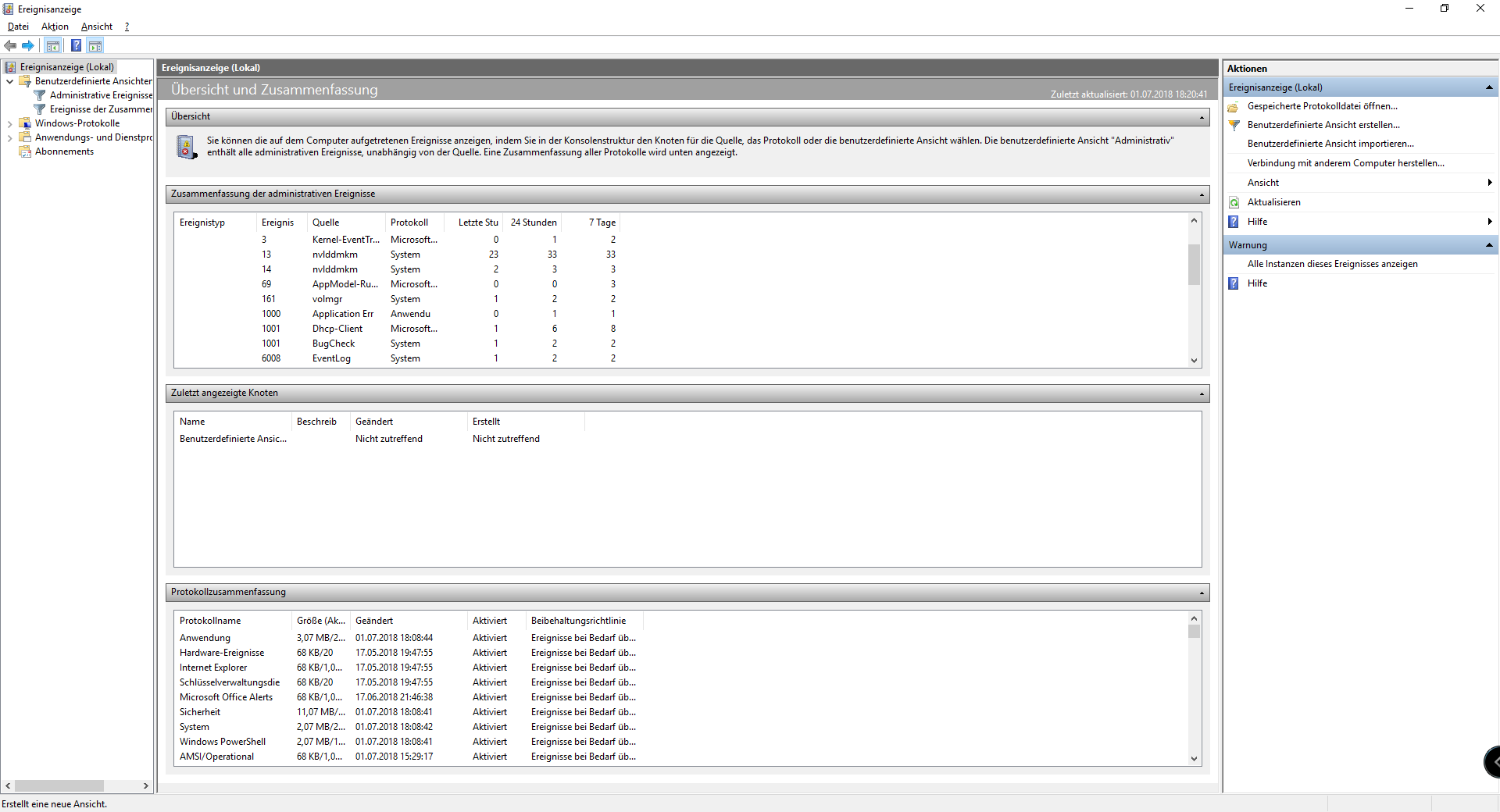Open the Aktion menu
Viewport: 1500px width, 812px height.
click(55, 27)
